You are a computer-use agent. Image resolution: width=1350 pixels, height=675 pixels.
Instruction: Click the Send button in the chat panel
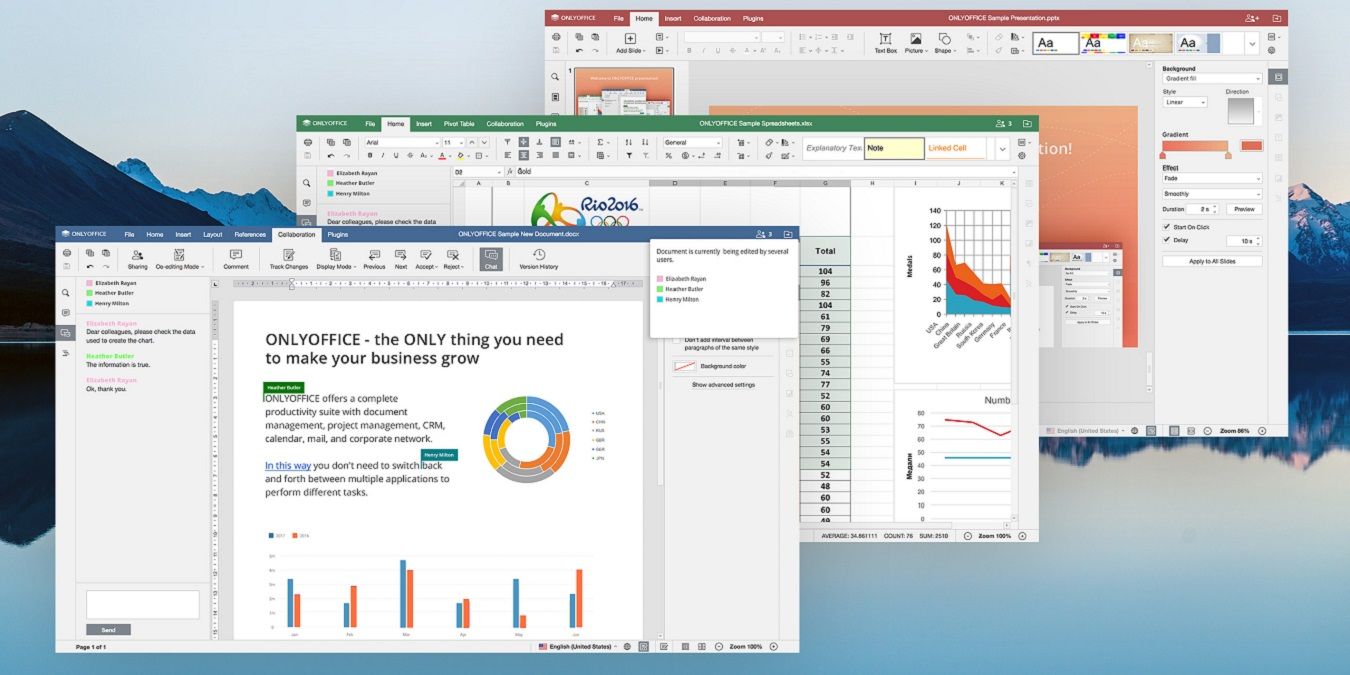[x=110, y=629]
